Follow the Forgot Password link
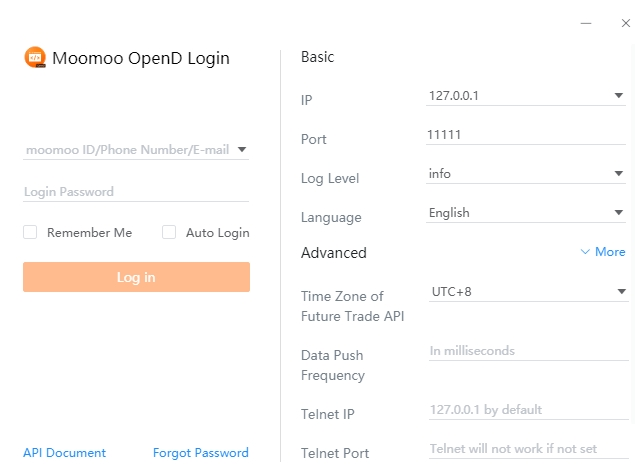Image resolution: width=635 pixels, height=474 pixels. point(200,453)
